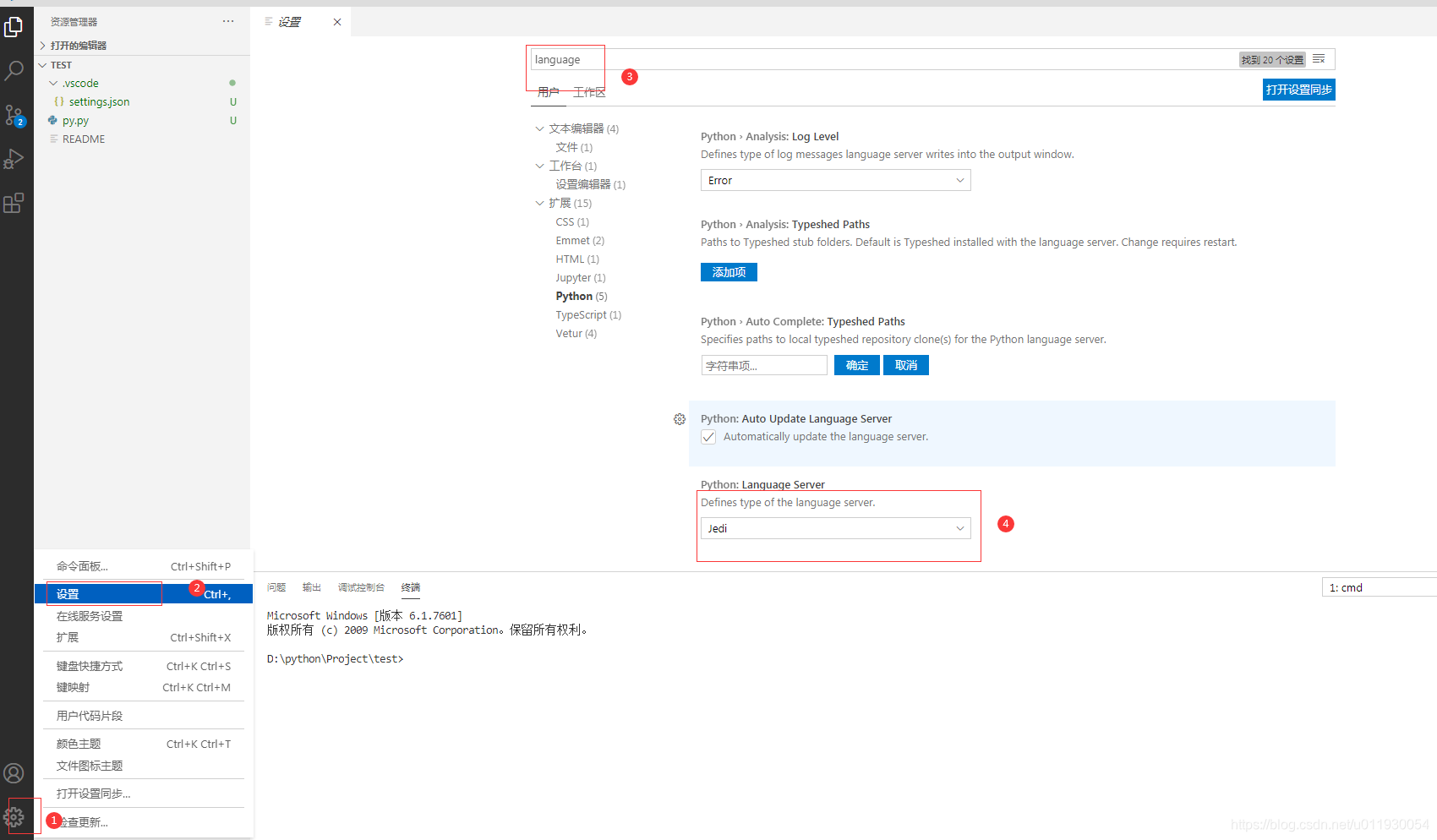Collapse 文本编辑器 settings group
The width and height of the screenshot is (1437, 840).
click(577, 129)
